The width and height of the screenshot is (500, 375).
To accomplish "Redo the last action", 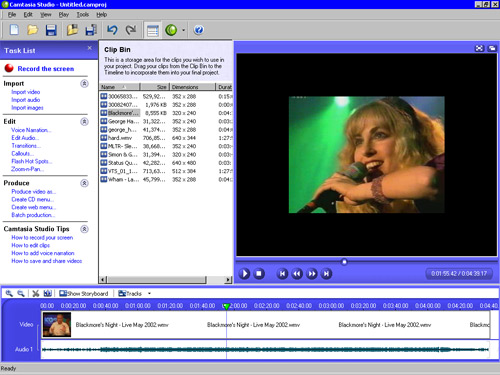I will [x=131, y=30].
